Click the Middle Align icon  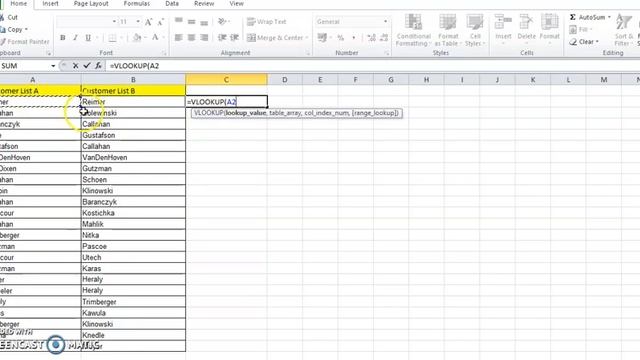coord(191,21)
